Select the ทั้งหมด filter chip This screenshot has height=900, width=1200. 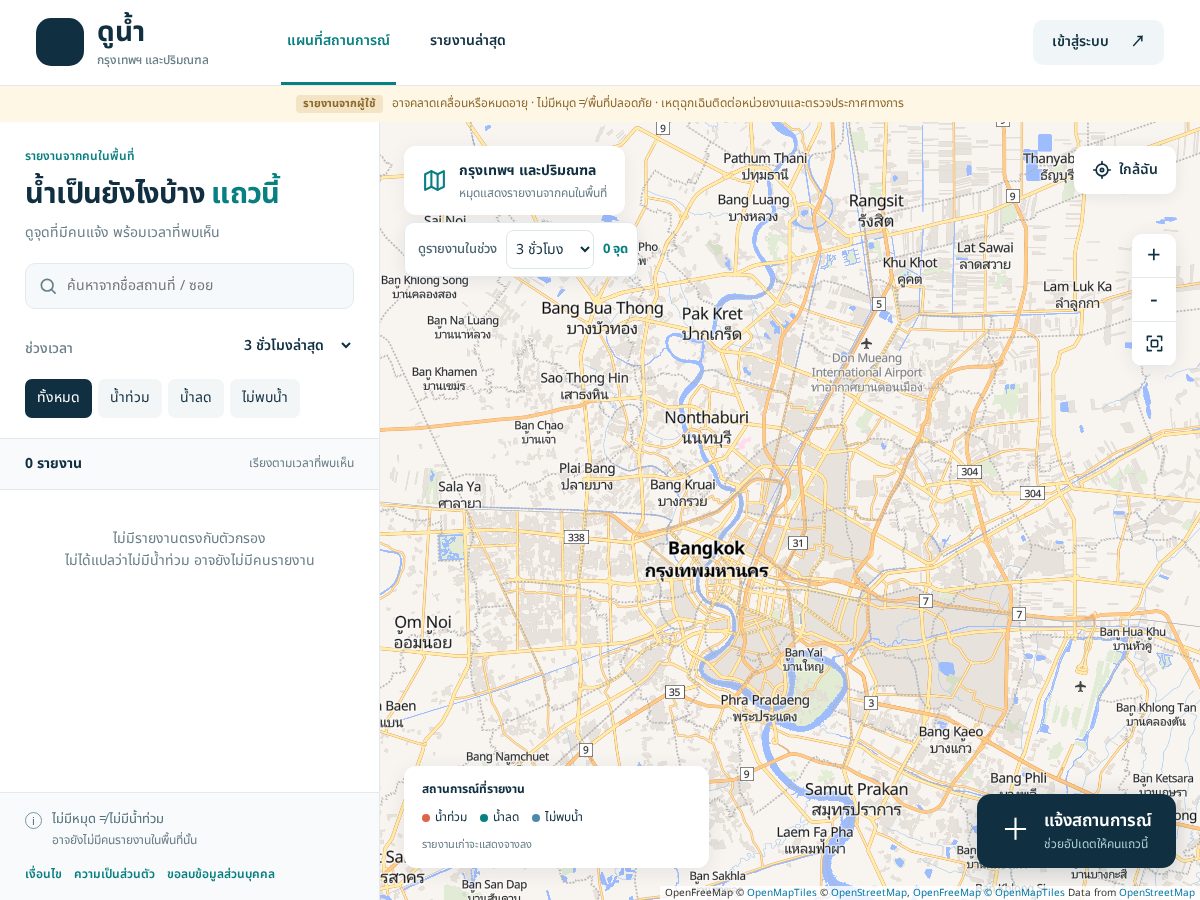tap(58, 398)
